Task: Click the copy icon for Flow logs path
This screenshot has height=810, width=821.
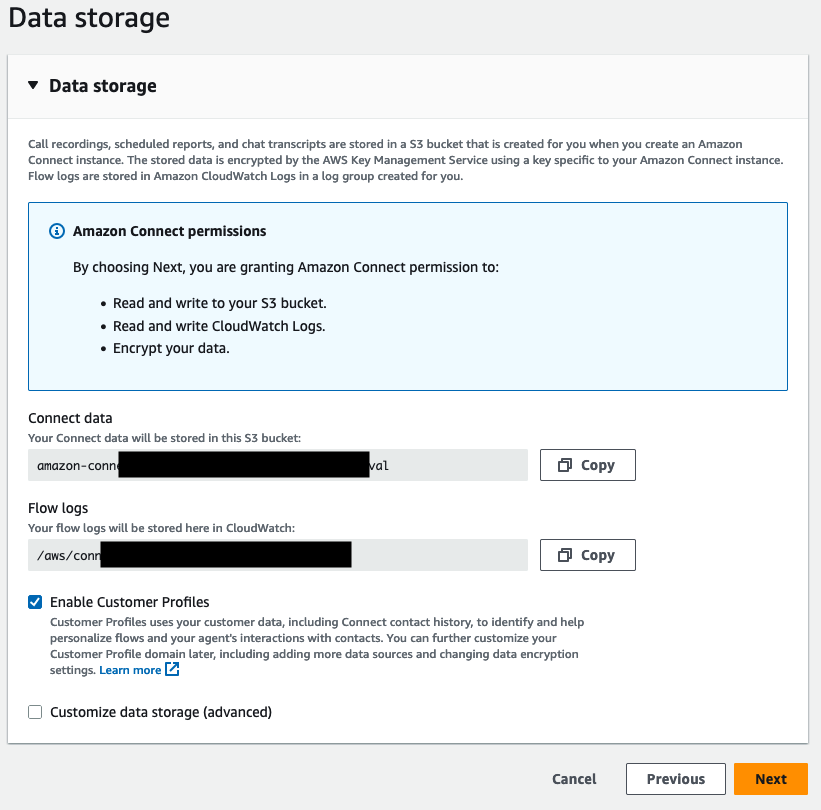Action: pos(566,555)
